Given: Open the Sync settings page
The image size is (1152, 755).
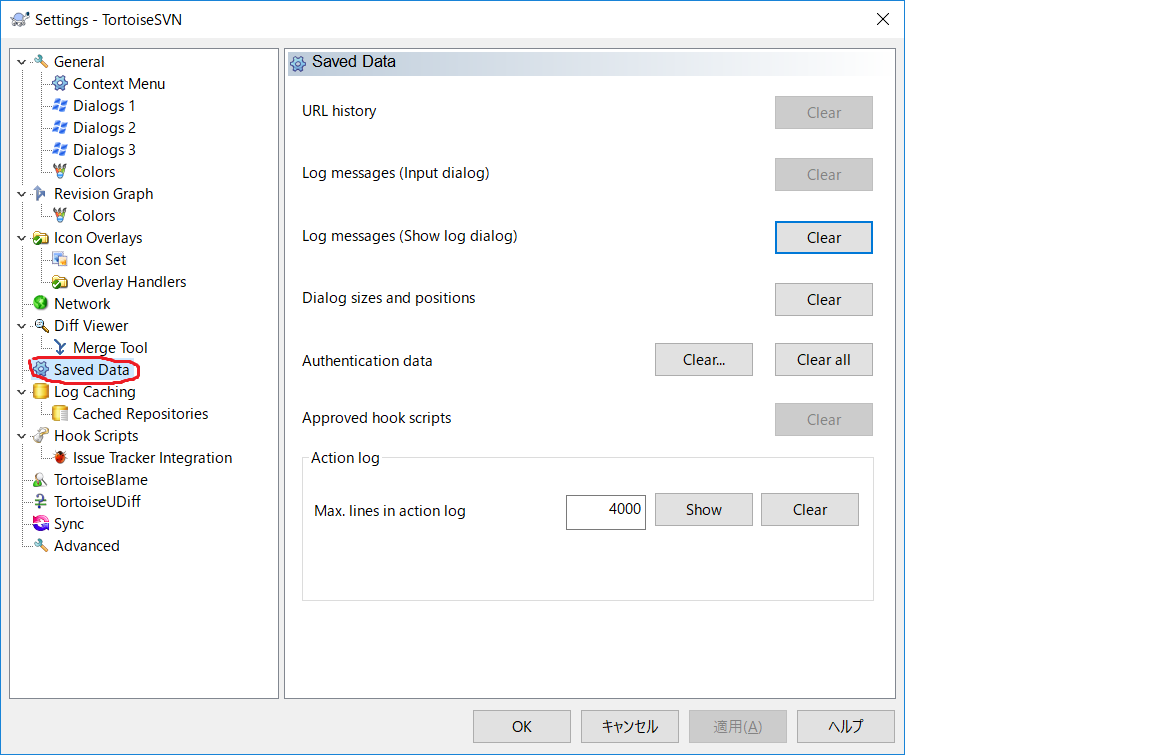Looking at the screenshot, I should (69, 524).
